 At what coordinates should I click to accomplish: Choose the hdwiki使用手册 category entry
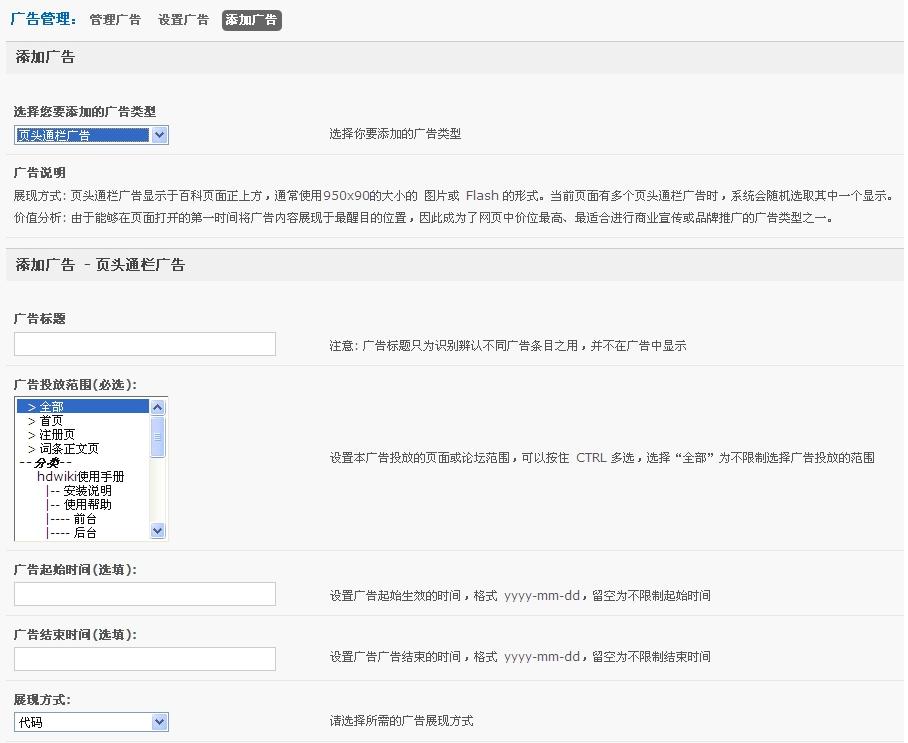tap(81, 477)
